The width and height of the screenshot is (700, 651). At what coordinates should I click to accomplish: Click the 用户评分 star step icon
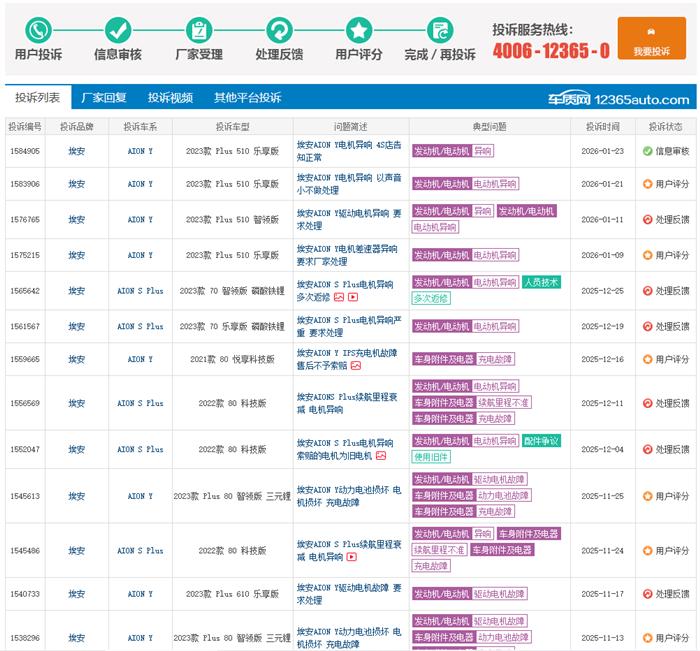pyautogui.click(x=358, y=30)
